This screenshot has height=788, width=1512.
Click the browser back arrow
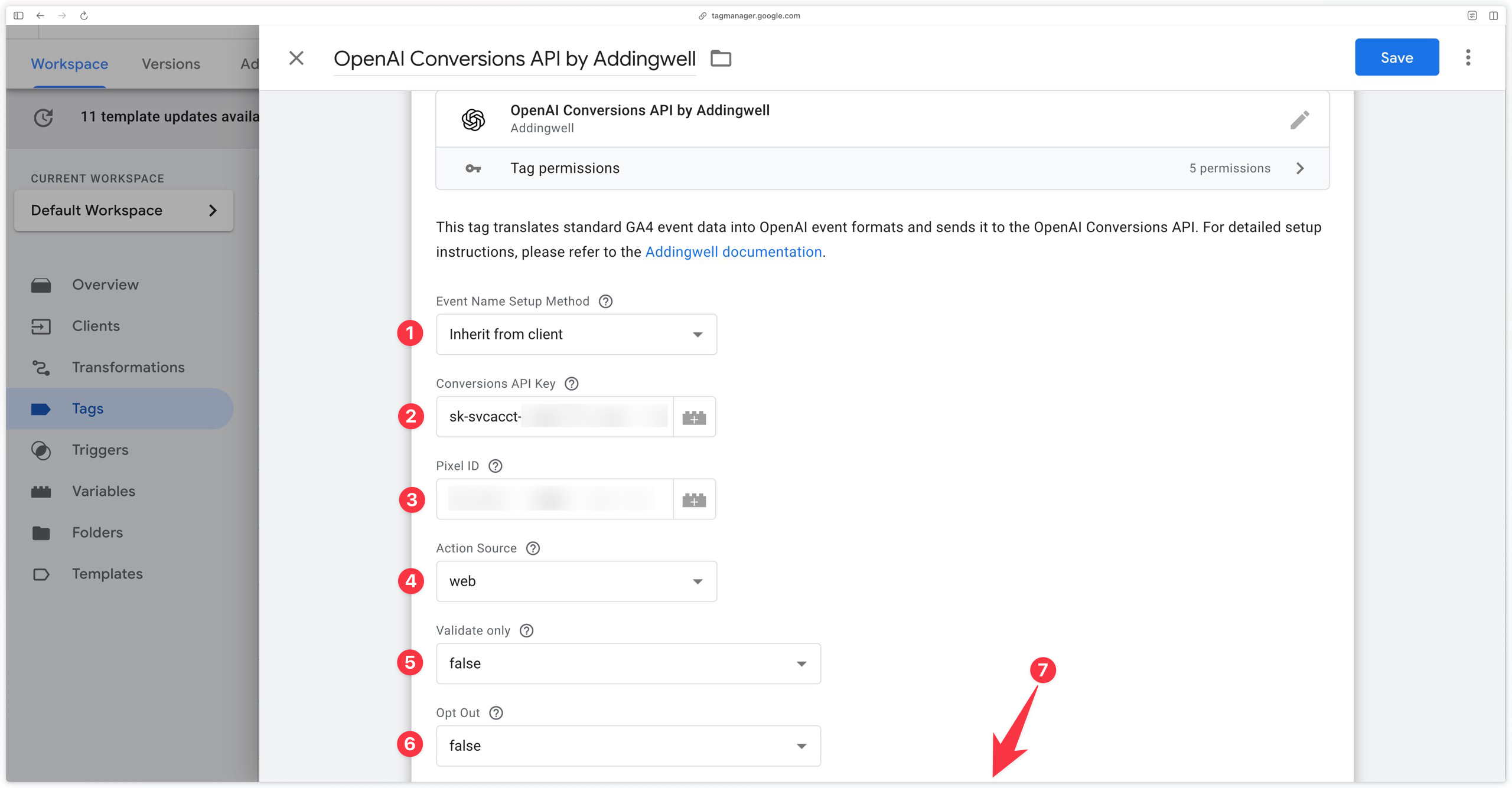(40, 15)
